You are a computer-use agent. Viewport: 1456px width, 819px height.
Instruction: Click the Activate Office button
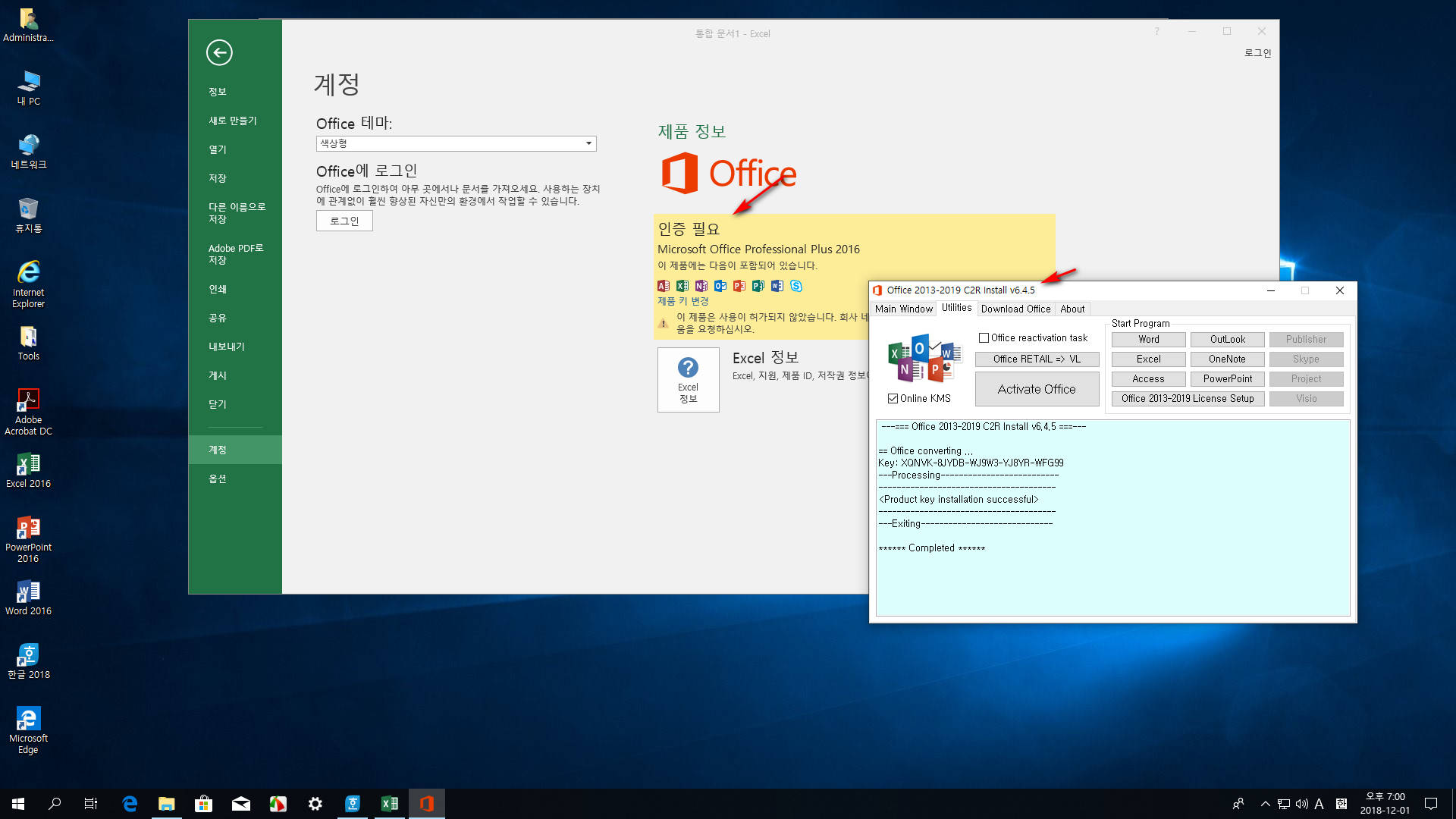pos(1037,389)
